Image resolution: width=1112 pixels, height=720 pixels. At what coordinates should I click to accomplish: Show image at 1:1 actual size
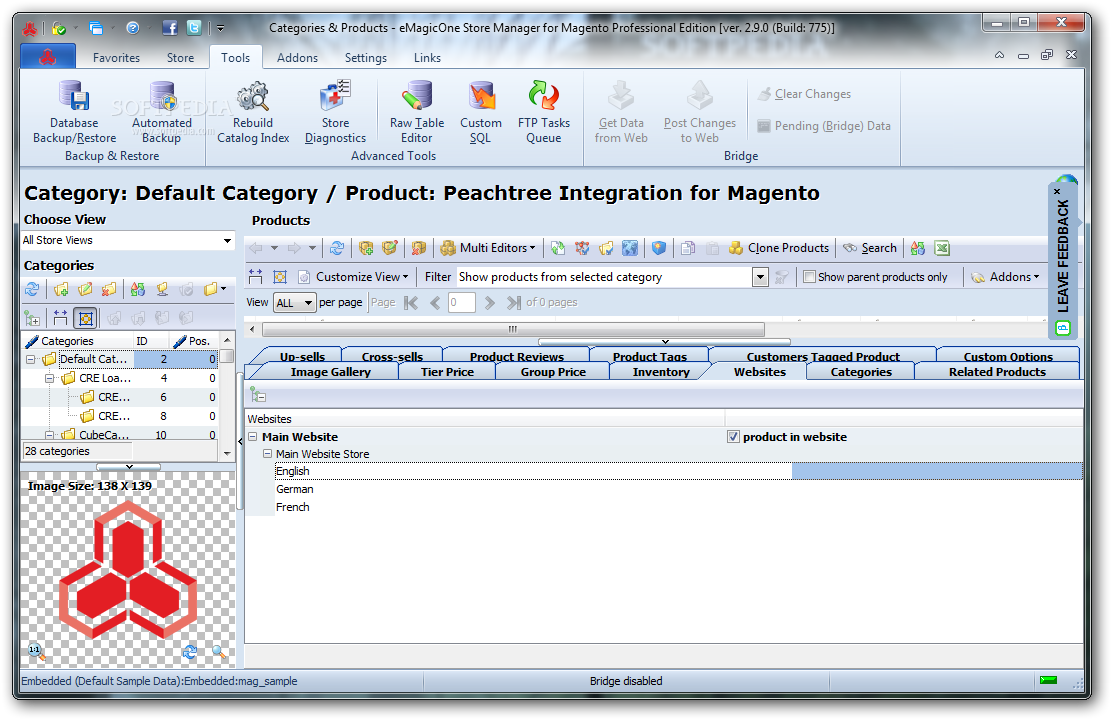pyautogui.click(x=35, y=650)
